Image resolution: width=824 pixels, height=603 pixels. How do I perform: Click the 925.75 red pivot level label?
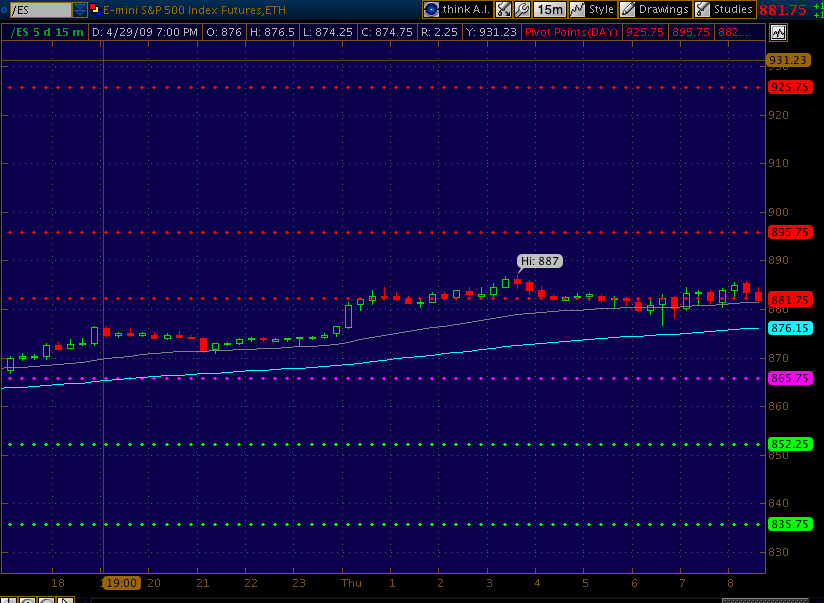pos(787,88)
